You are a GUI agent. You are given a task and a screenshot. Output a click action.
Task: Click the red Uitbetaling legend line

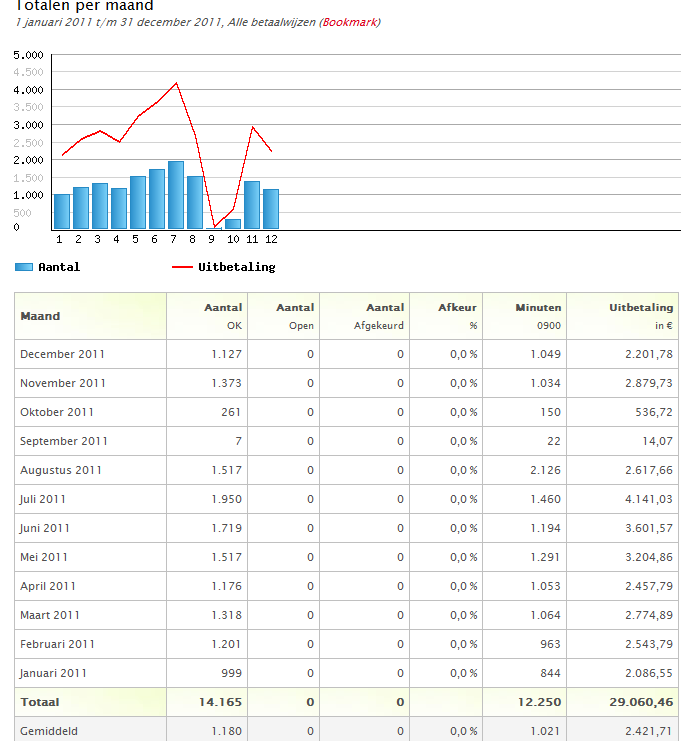182,267
